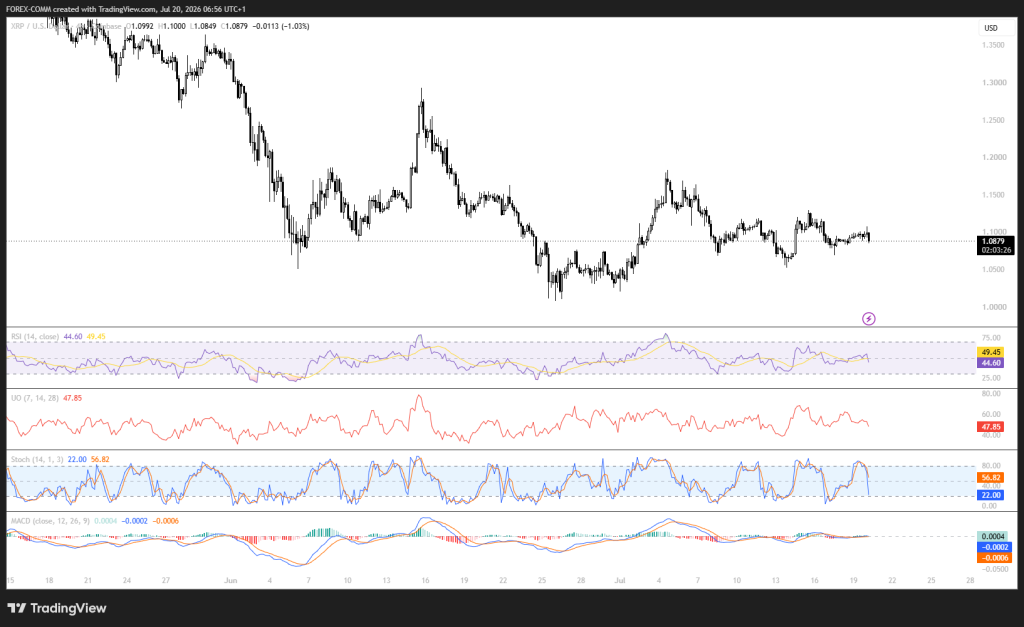Click the red 47.85 UO value tag
The height and width of the screenshot is (627, 1024).
991,426
